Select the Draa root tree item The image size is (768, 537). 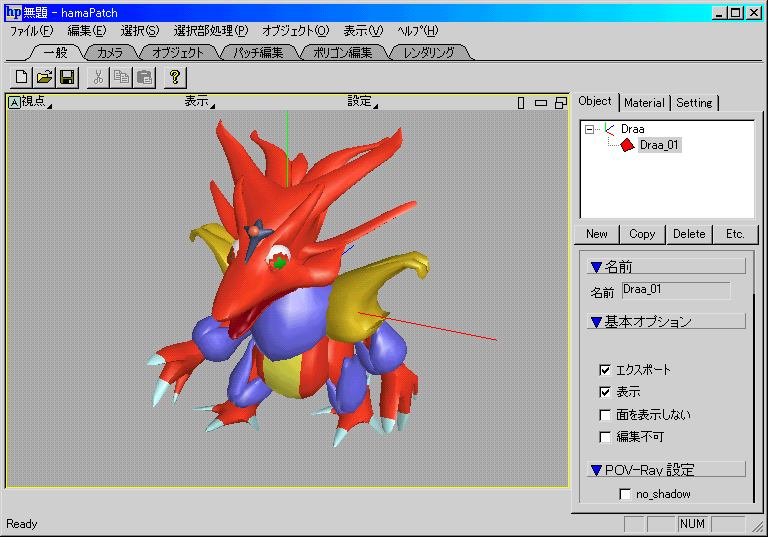tap(632, 129)
